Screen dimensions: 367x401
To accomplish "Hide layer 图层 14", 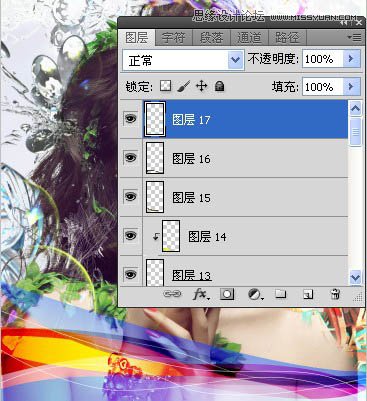I will click(130, 236).
